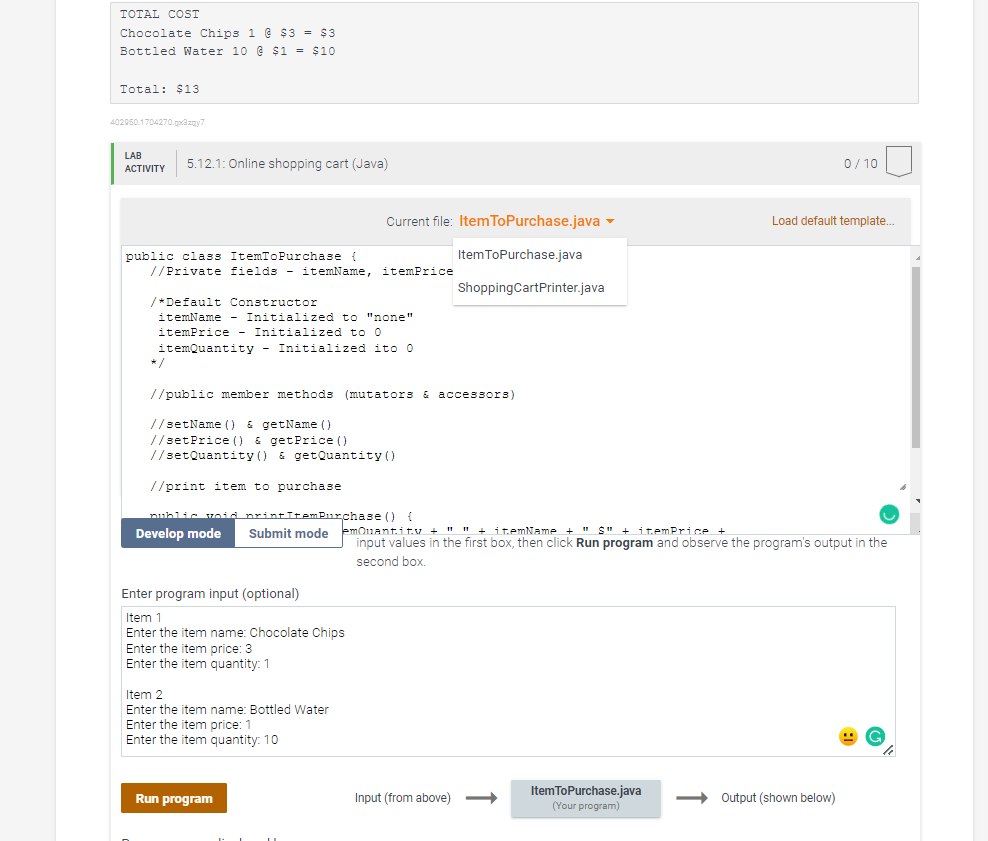988x841 pixels.
Task: Click the ItemToPurchase.java program box diagram
Action: point(585,797)
